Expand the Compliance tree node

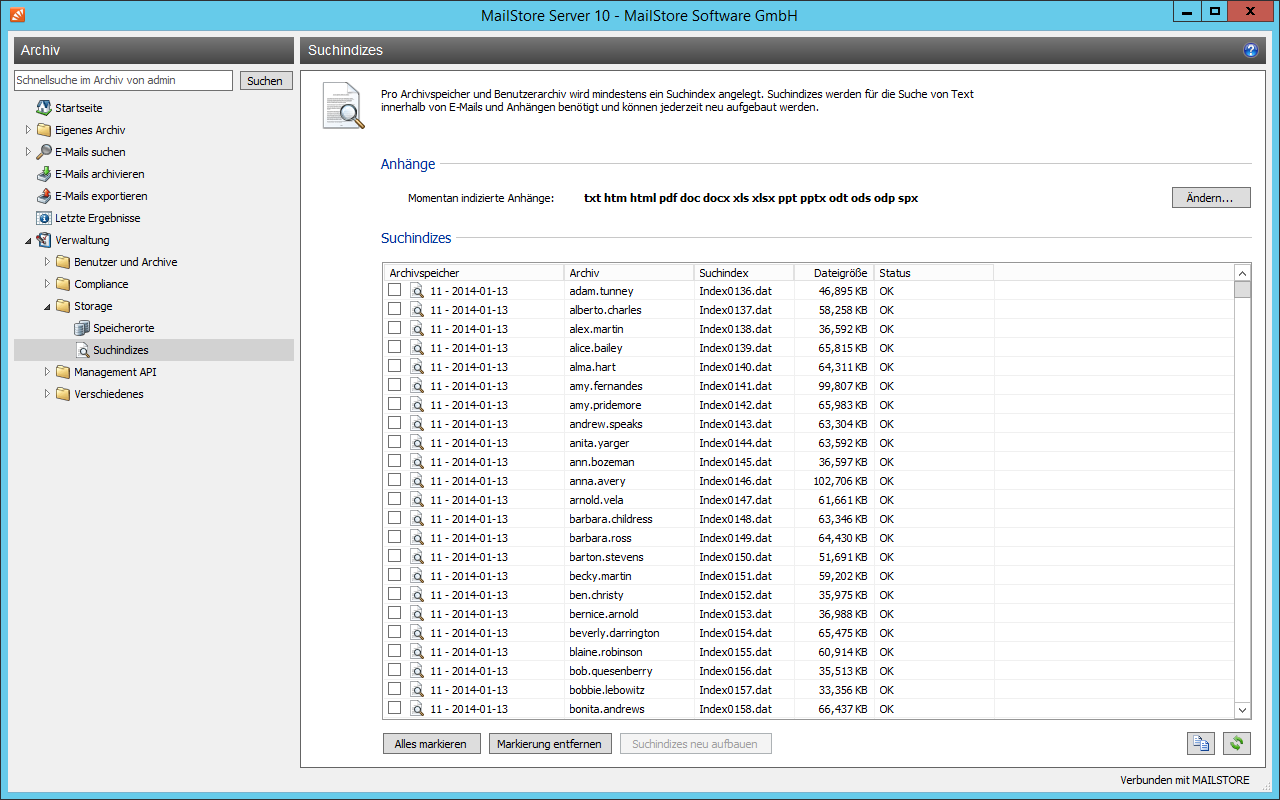tap(47, 284)
